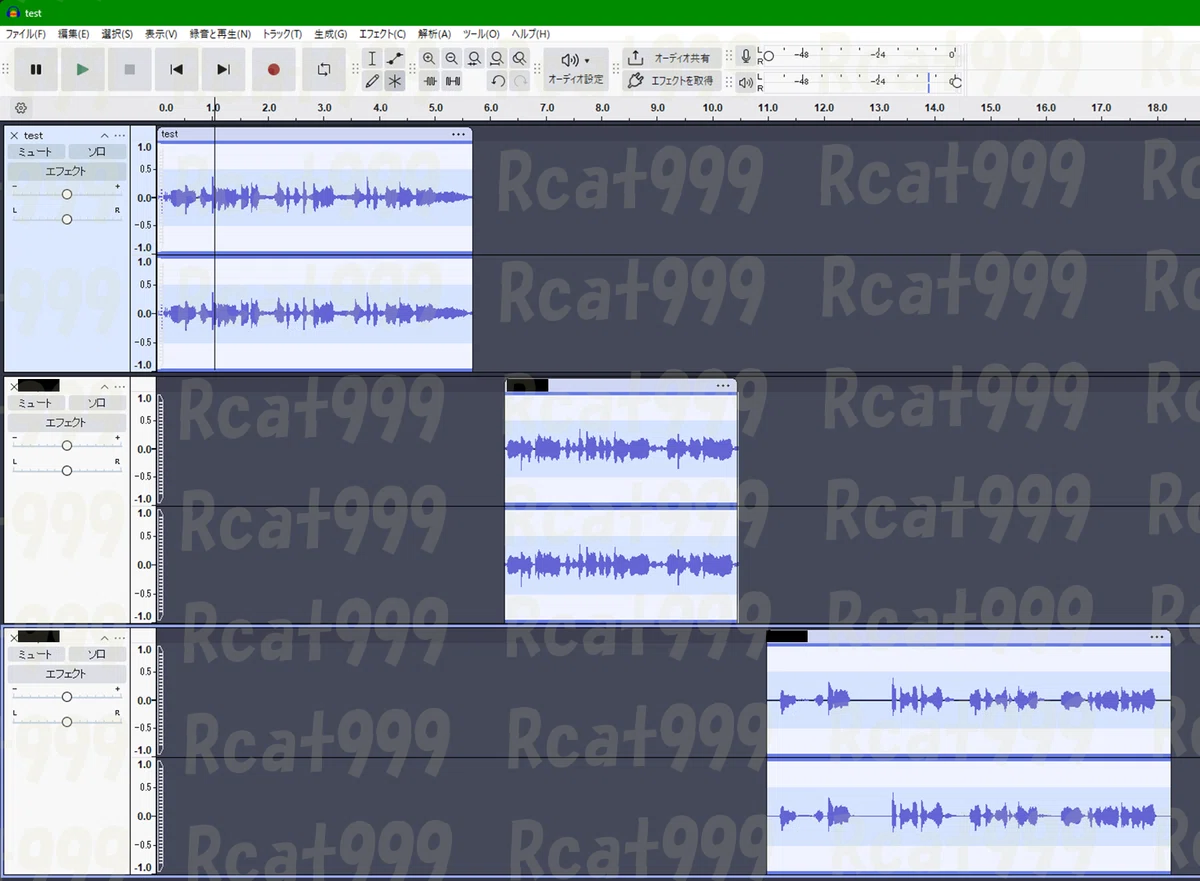Solo the test track
The image size is (1200, 881).
pyautogui.click(x=96, y=152)
